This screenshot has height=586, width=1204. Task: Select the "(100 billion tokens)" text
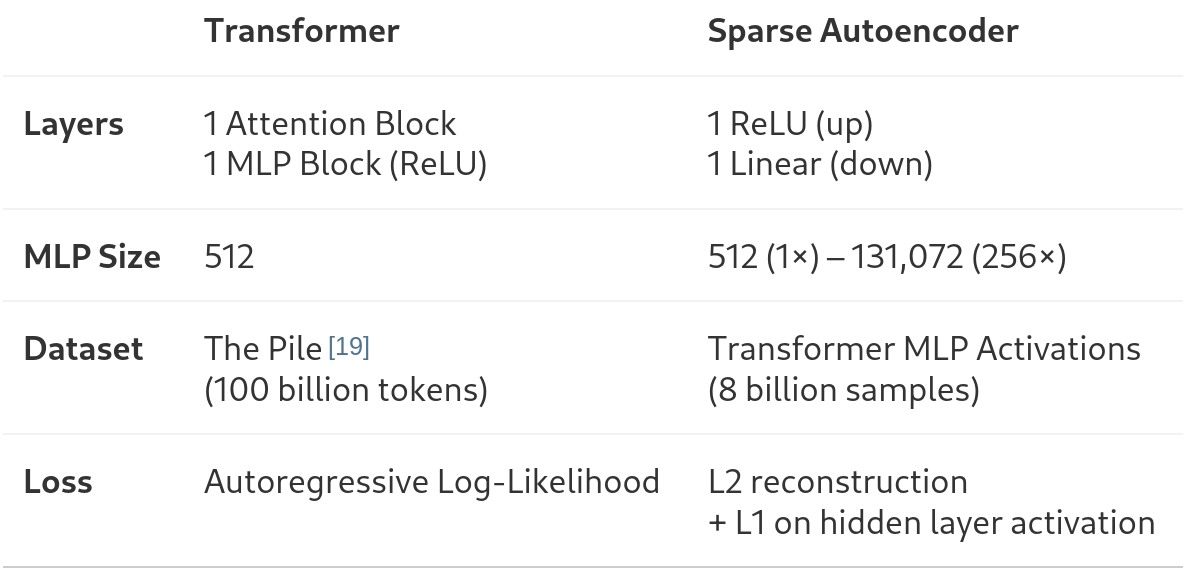pyautogui.click(x=345, y=388)
